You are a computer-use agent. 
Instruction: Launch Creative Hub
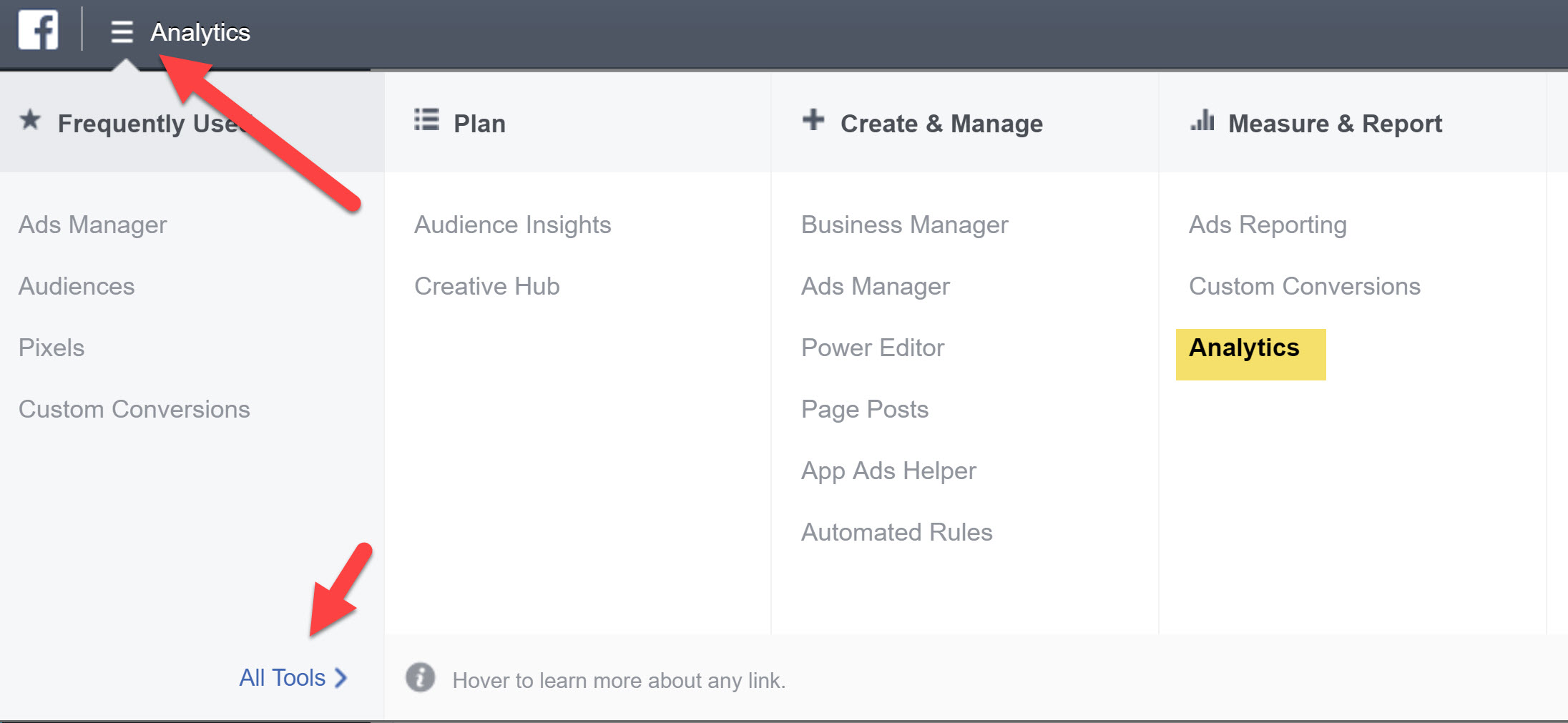pyautogui.click(x=487, y=286)
